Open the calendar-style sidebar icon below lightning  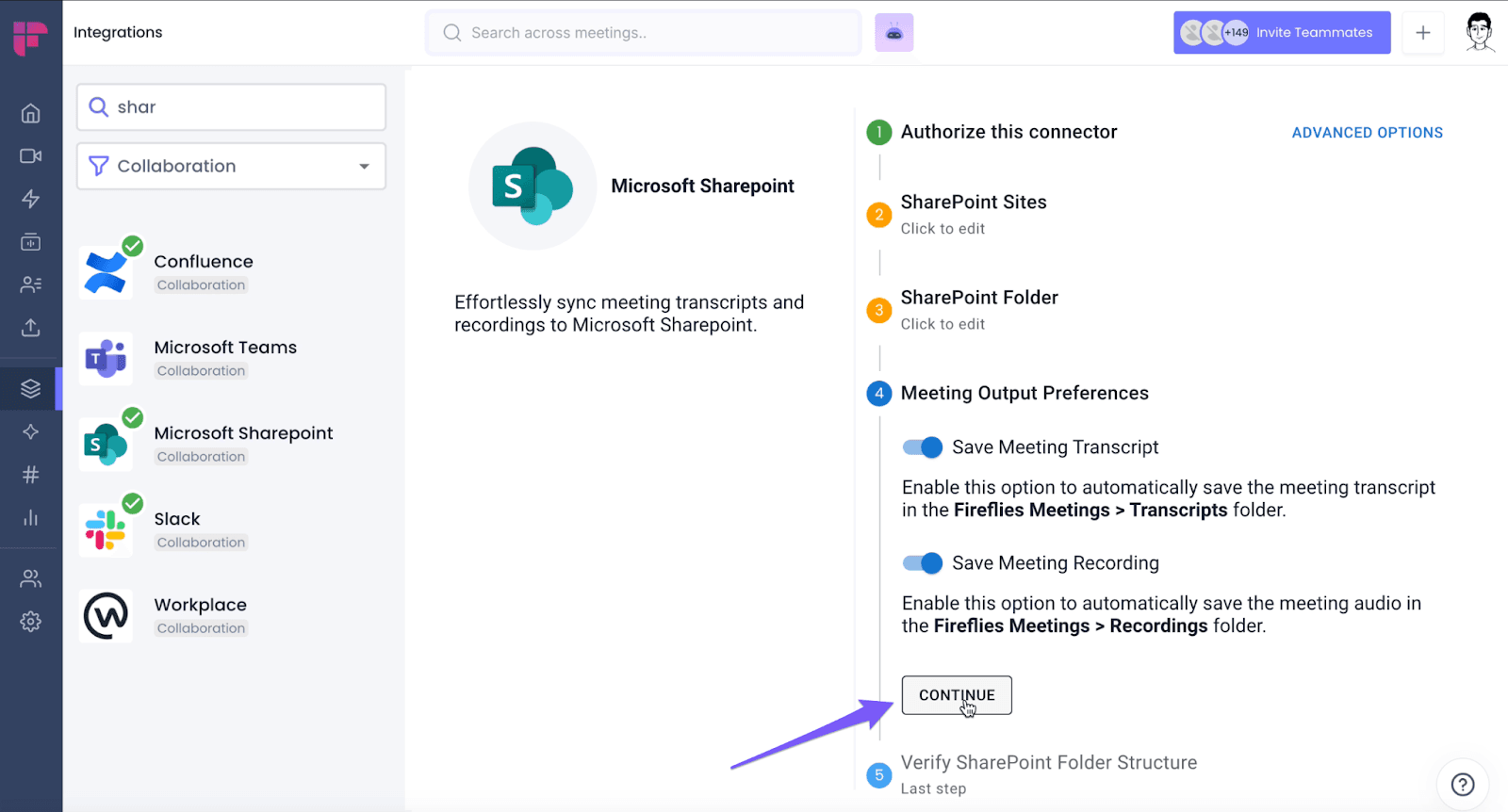(x=31, y=242)
